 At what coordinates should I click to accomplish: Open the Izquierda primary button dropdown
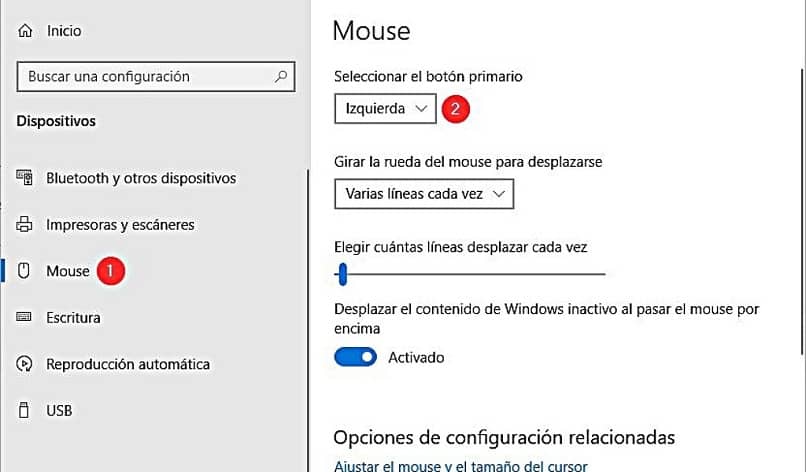[385, 109]
